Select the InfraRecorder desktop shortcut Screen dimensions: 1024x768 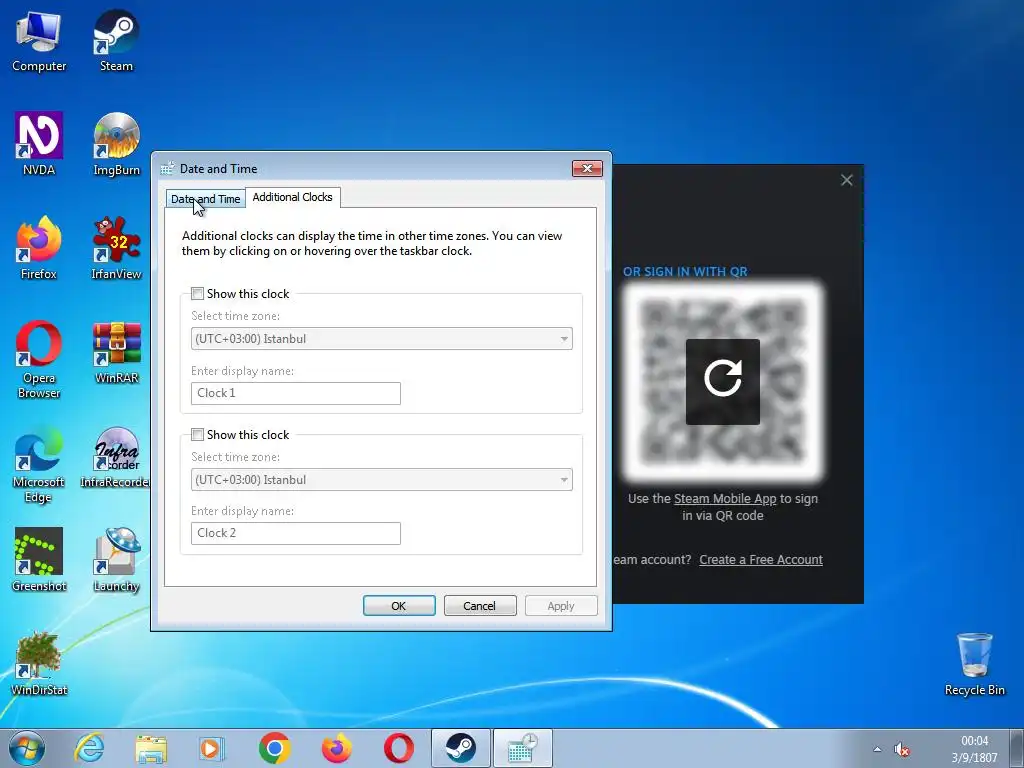tap(116, 457)
